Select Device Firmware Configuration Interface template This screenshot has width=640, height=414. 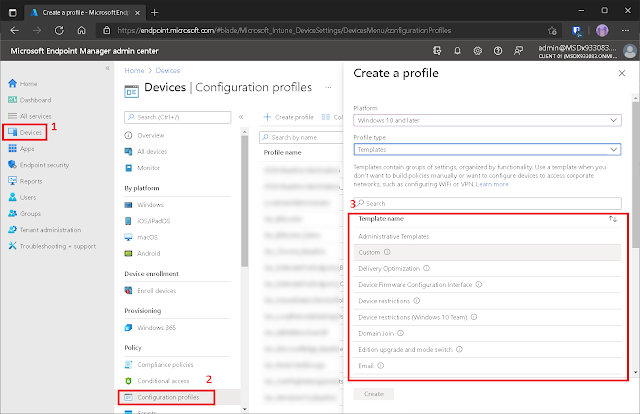point(487,285)
